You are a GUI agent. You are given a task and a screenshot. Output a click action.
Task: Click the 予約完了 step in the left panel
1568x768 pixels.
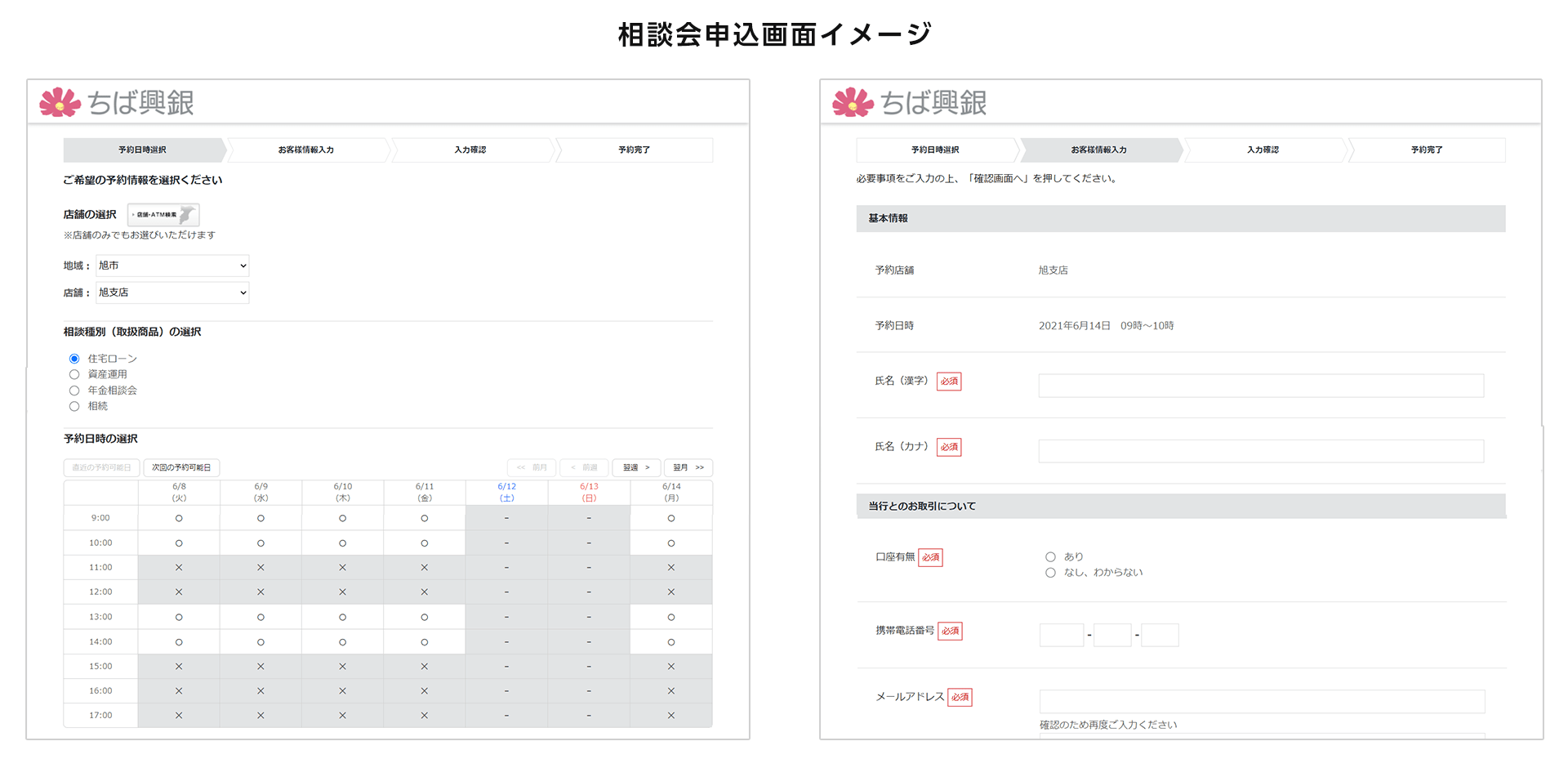[x=634, y=150]
